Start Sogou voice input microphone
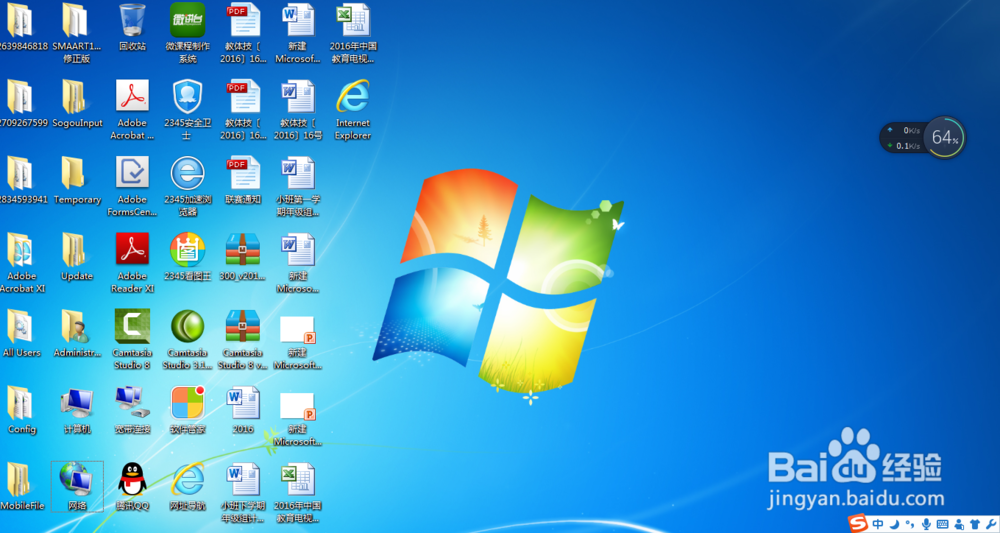 [926, 524]
